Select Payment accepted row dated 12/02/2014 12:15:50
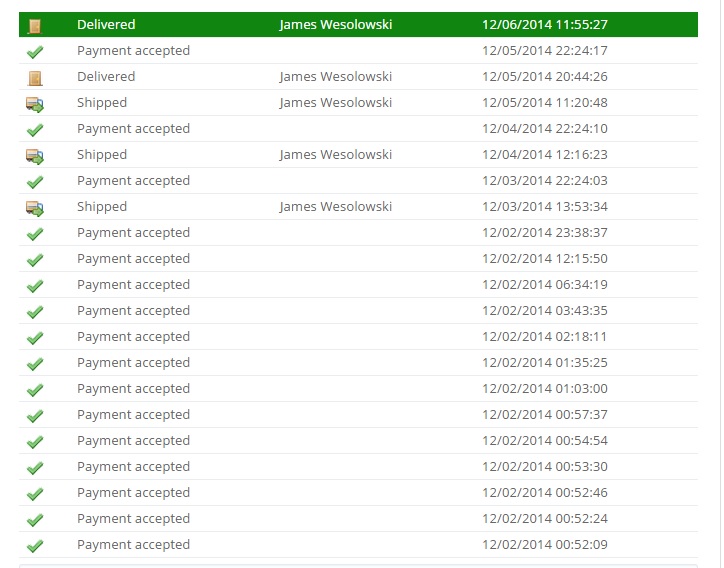The image size is (724, 568). click(358, 259)
